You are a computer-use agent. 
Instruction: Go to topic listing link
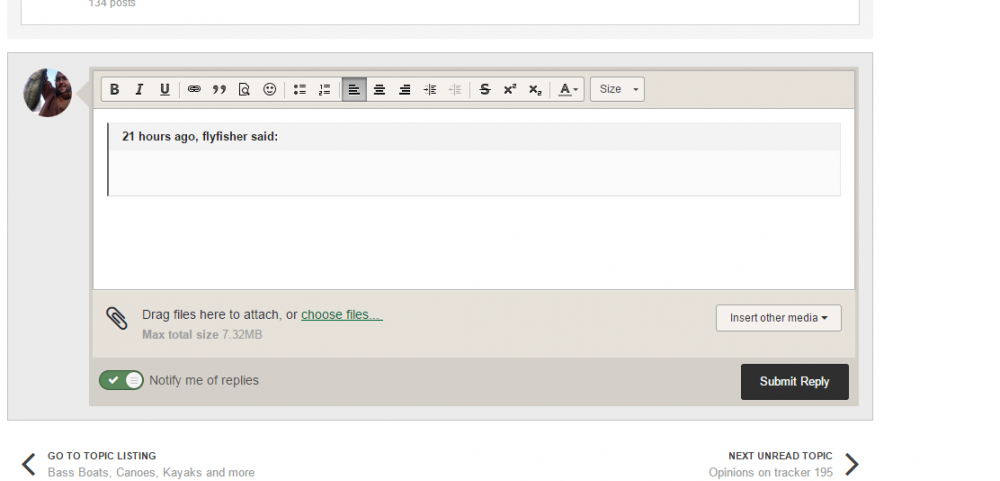102,455
